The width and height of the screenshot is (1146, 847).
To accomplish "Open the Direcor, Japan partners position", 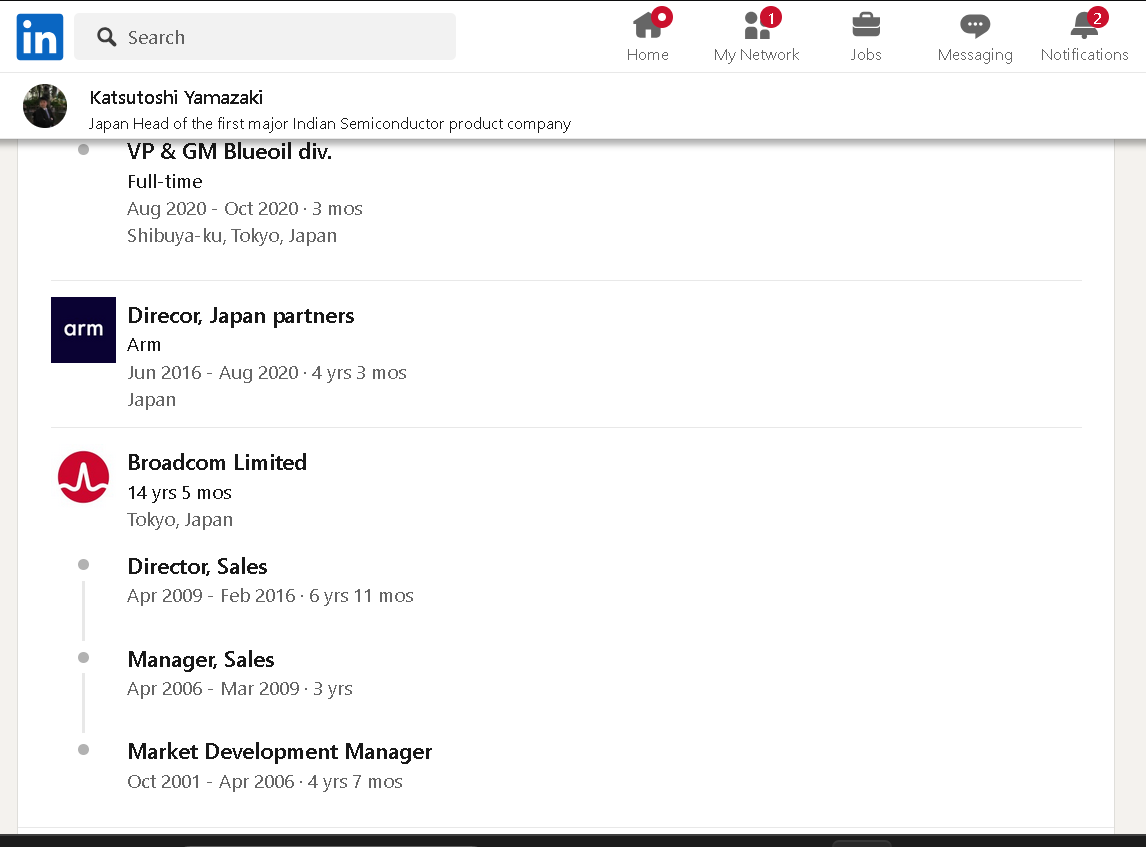I will click(240, 316).
